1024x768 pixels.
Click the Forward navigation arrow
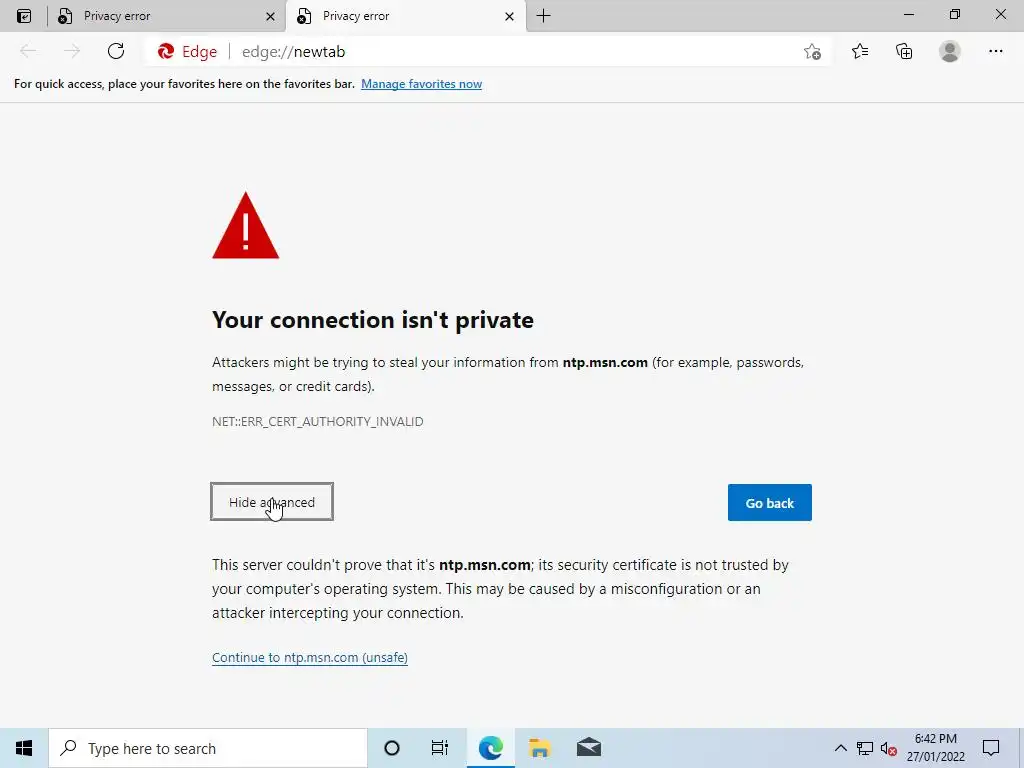(x=72, y=51)
